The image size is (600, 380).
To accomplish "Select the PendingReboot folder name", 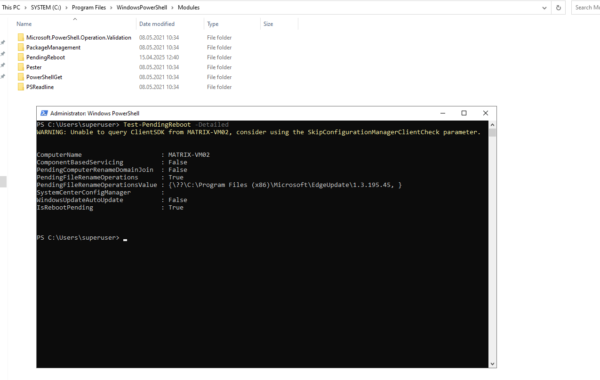I will click(x=46, y=57).
